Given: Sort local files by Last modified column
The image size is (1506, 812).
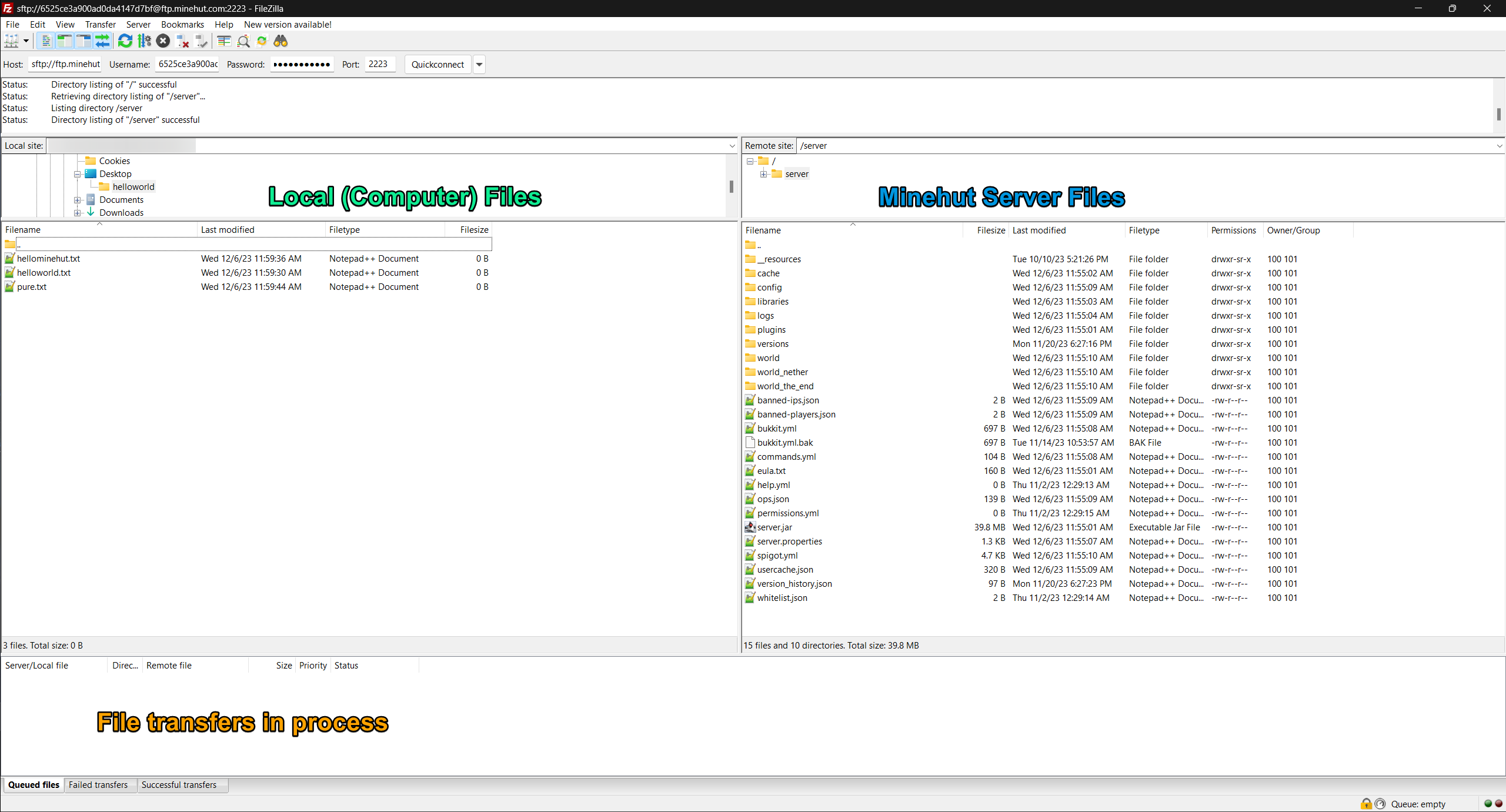Looking at the screenshot, I should click(x=261, y=230).
